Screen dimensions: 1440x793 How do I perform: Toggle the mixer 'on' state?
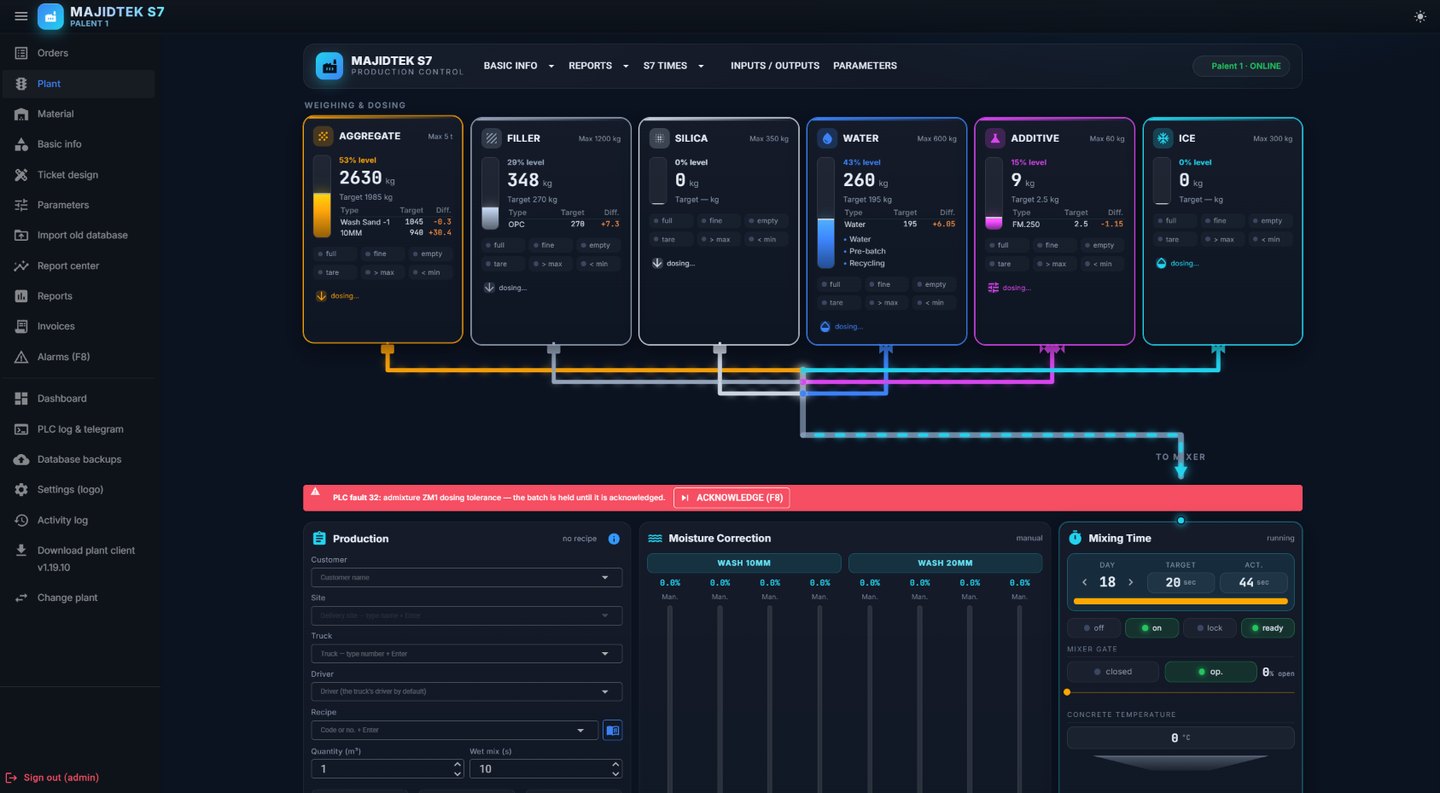[1151, 628]
